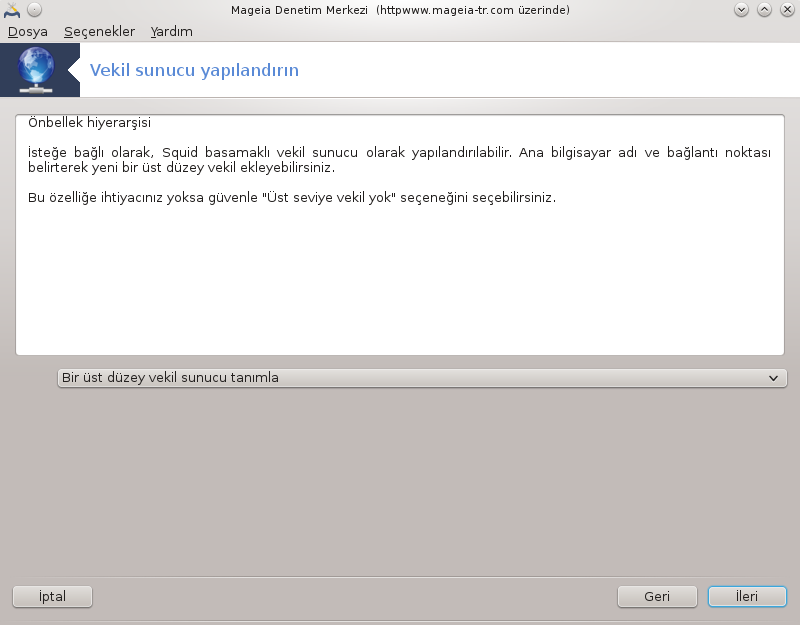Open the Dosya menu
The width and height of the screenshot is (800, 625).
[x=28, y=32]
